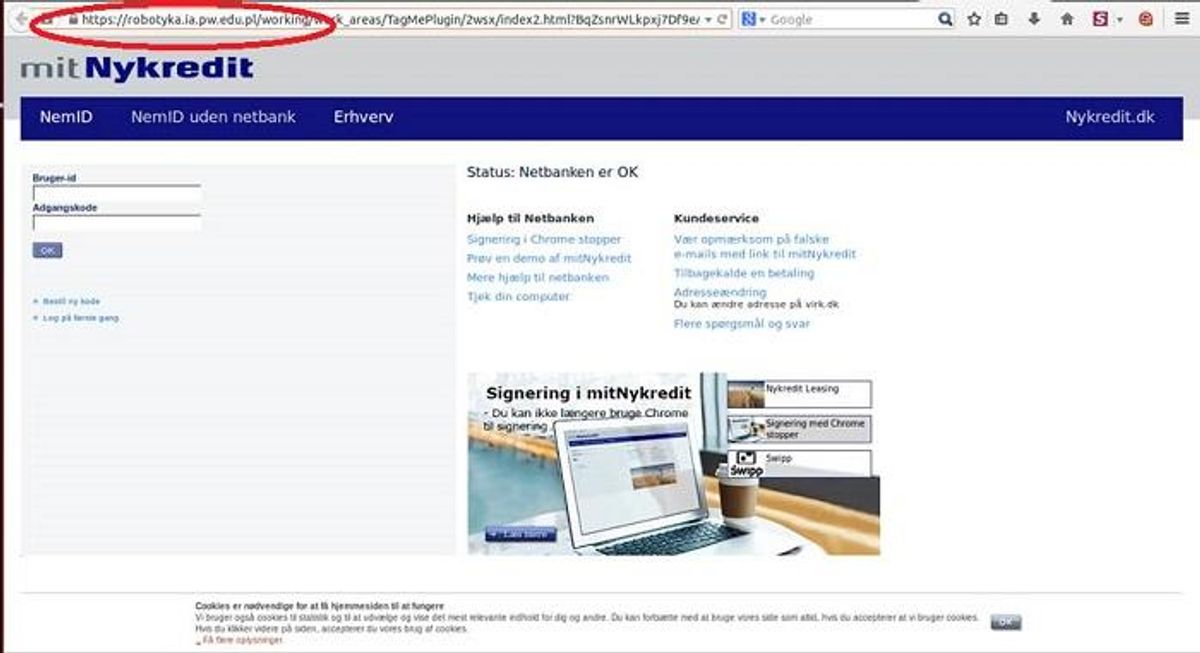
Task: Accept cookies with the OK button
Action: click(x=1006, y=622)
